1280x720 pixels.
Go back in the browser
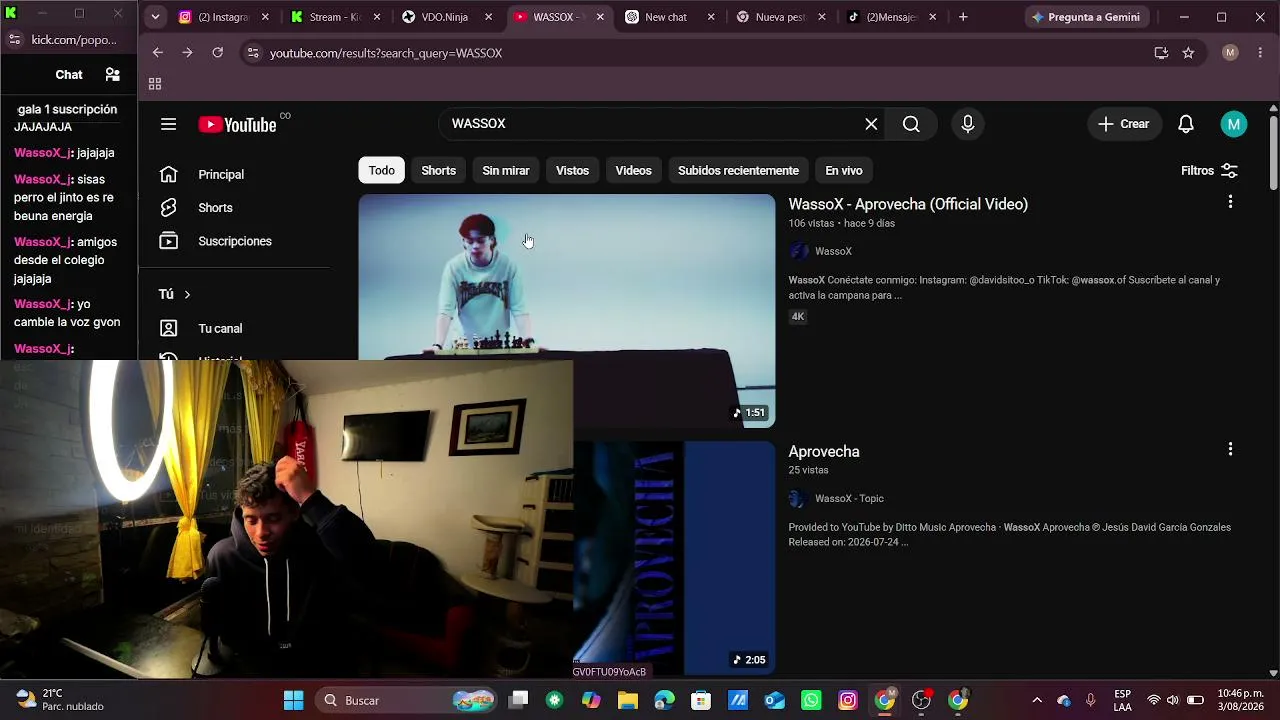point(158,53)
